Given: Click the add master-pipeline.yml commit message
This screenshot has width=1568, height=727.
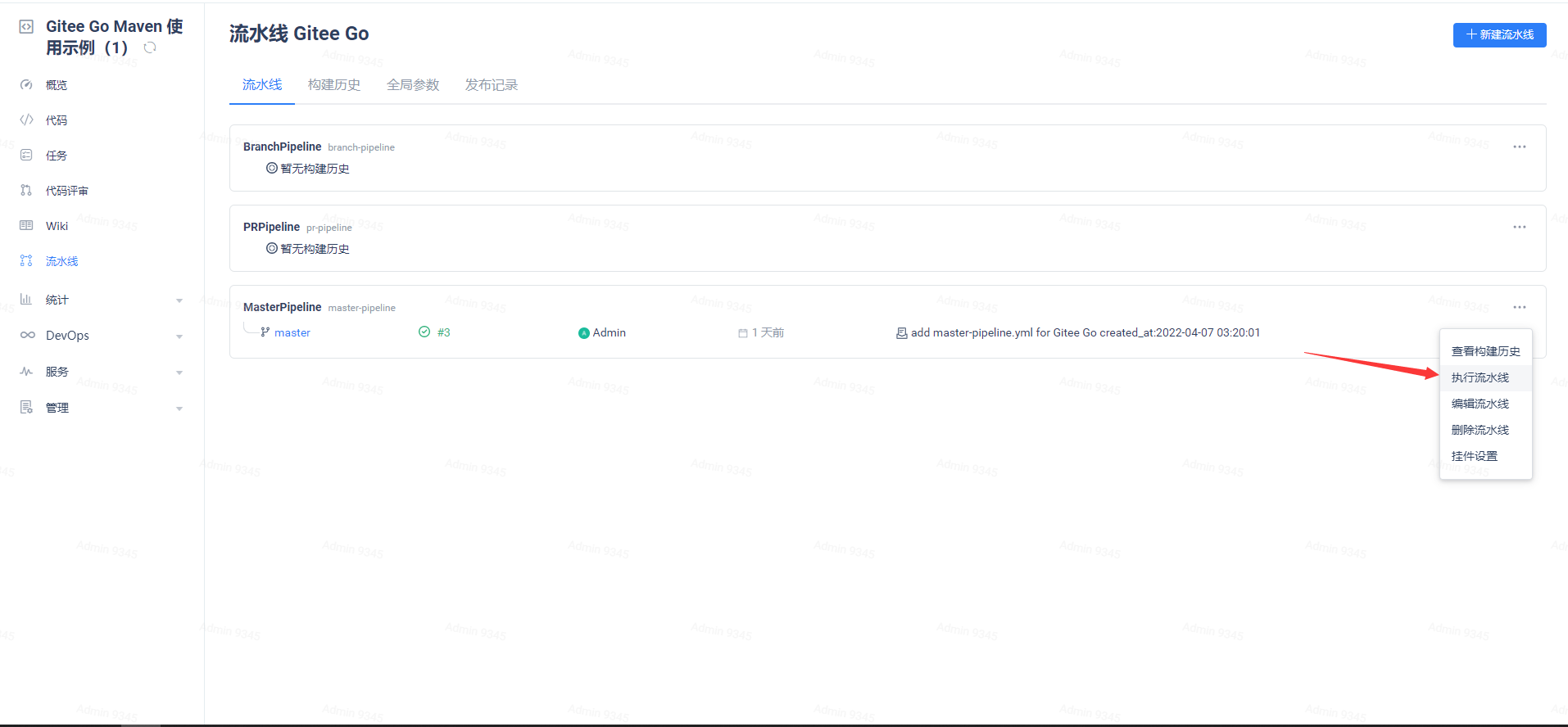Looking at the screenshot, I should pos(1085,332).
